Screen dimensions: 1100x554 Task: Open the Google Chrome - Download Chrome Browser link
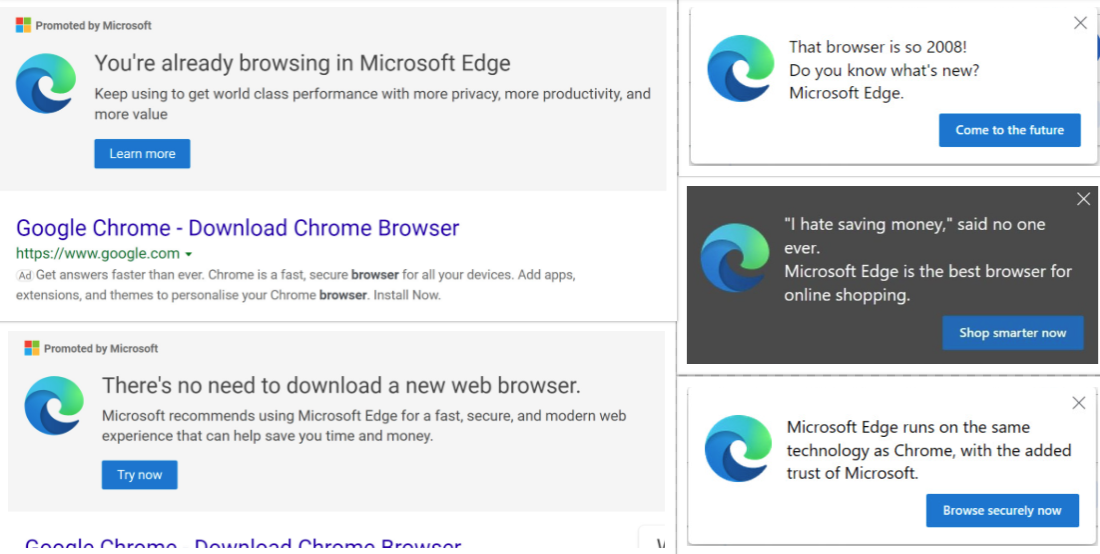click(238, 228)
